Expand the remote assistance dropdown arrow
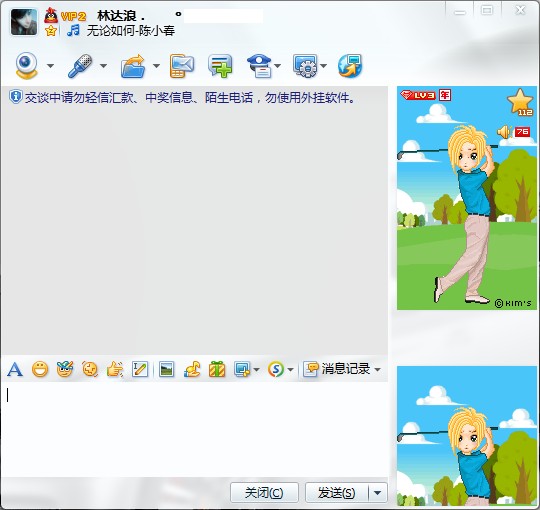The height and width of the screenshot is (510, 540). 323,66
